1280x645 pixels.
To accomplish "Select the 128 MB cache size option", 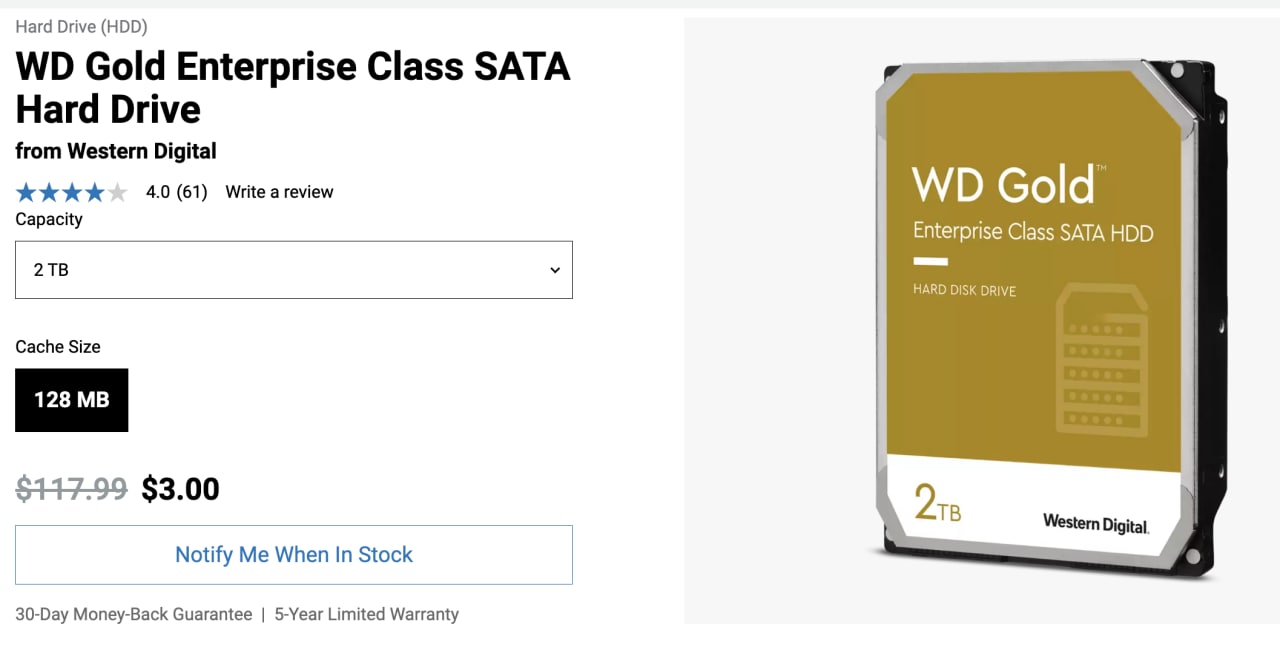I will [71, 400].
